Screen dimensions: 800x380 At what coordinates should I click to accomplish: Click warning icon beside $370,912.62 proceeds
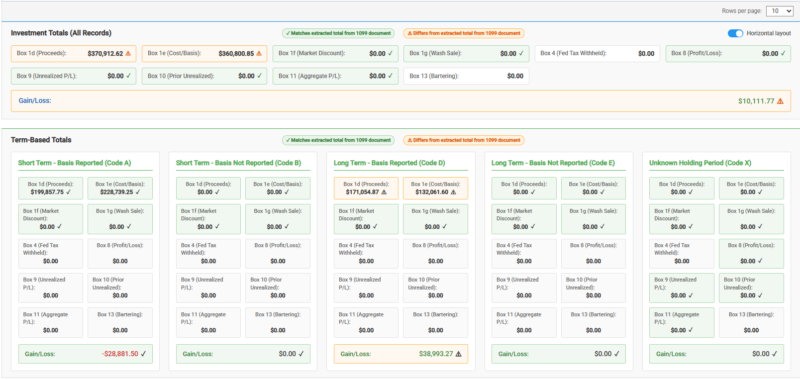click(x=128, y=53)
